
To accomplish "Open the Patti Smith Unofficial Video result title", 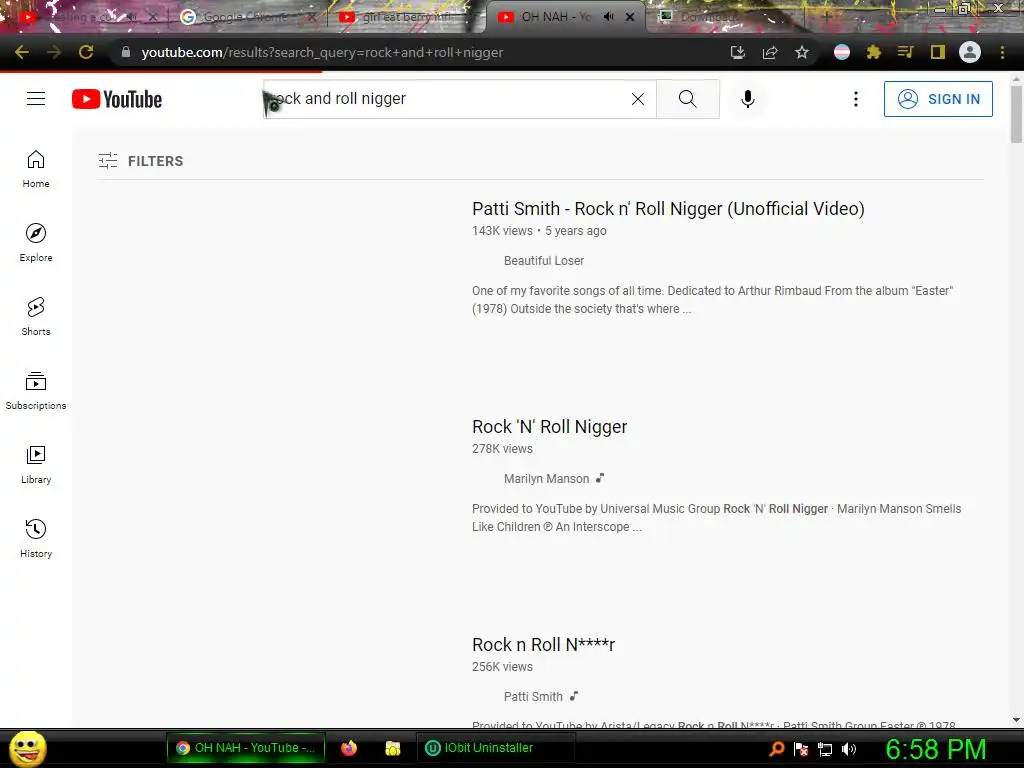I will click(x=668, y=208).
